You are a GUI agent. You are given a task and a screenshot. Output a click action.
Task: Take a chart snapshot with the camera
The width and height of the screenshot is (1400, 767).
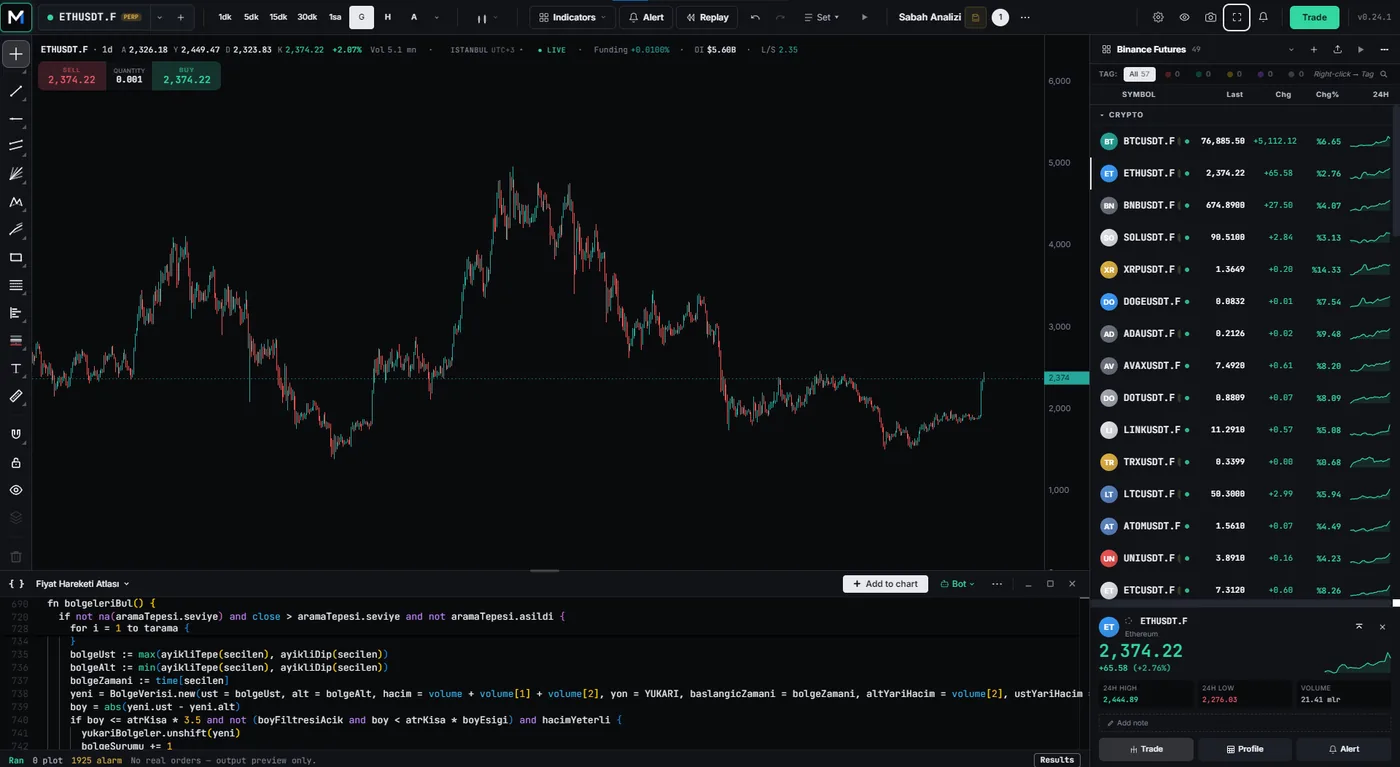point(1211,17)
